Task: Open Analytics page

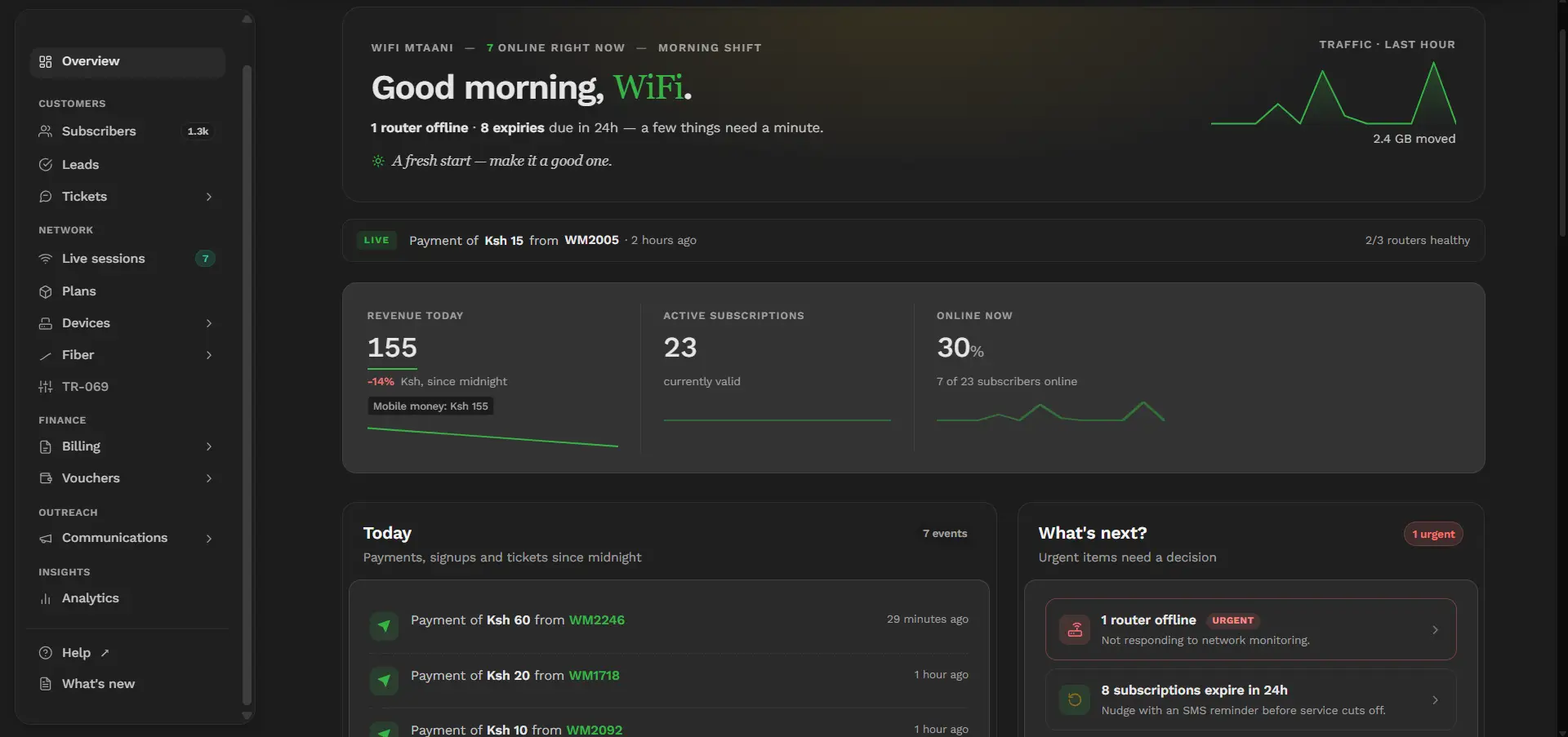Action: (127, 598)
